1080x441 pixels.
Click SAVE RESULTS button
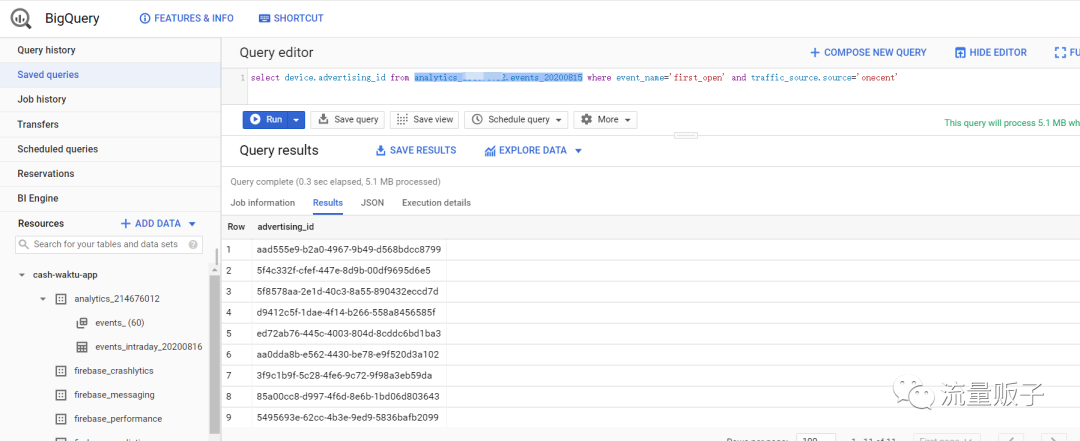[x=415, y=150]
